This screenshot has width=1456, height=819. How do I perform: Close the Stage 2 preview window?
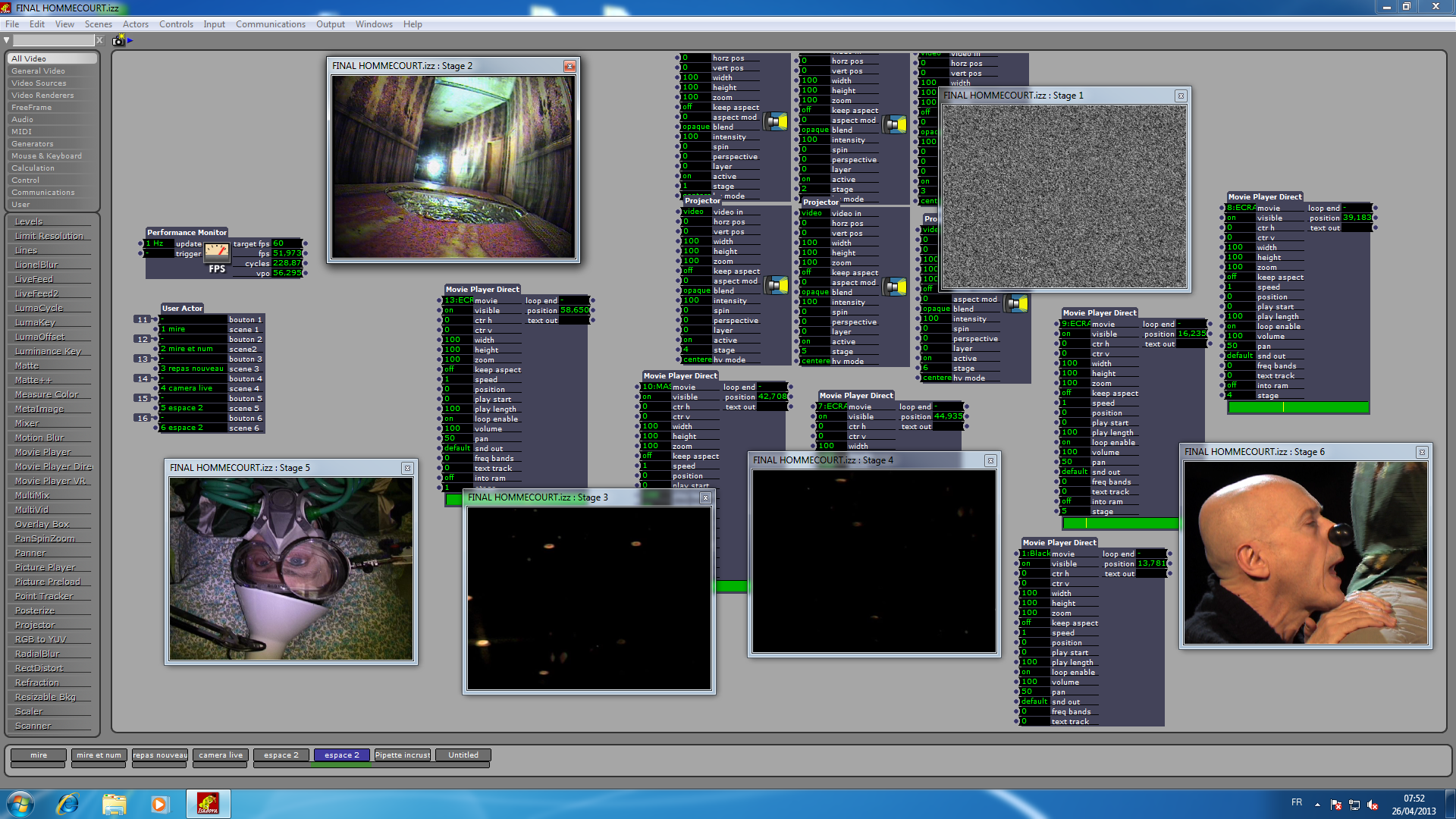pyautogui.click(x=570, y=66)
